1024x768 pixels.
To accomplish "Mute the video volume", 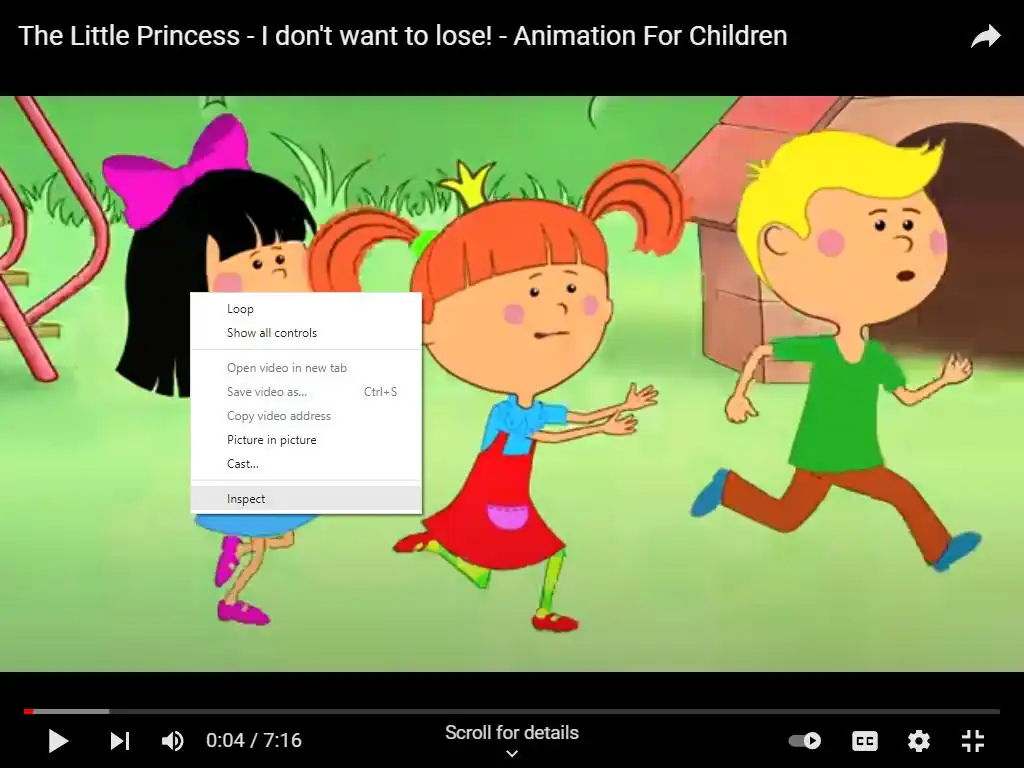I will (x=172, y=741).
